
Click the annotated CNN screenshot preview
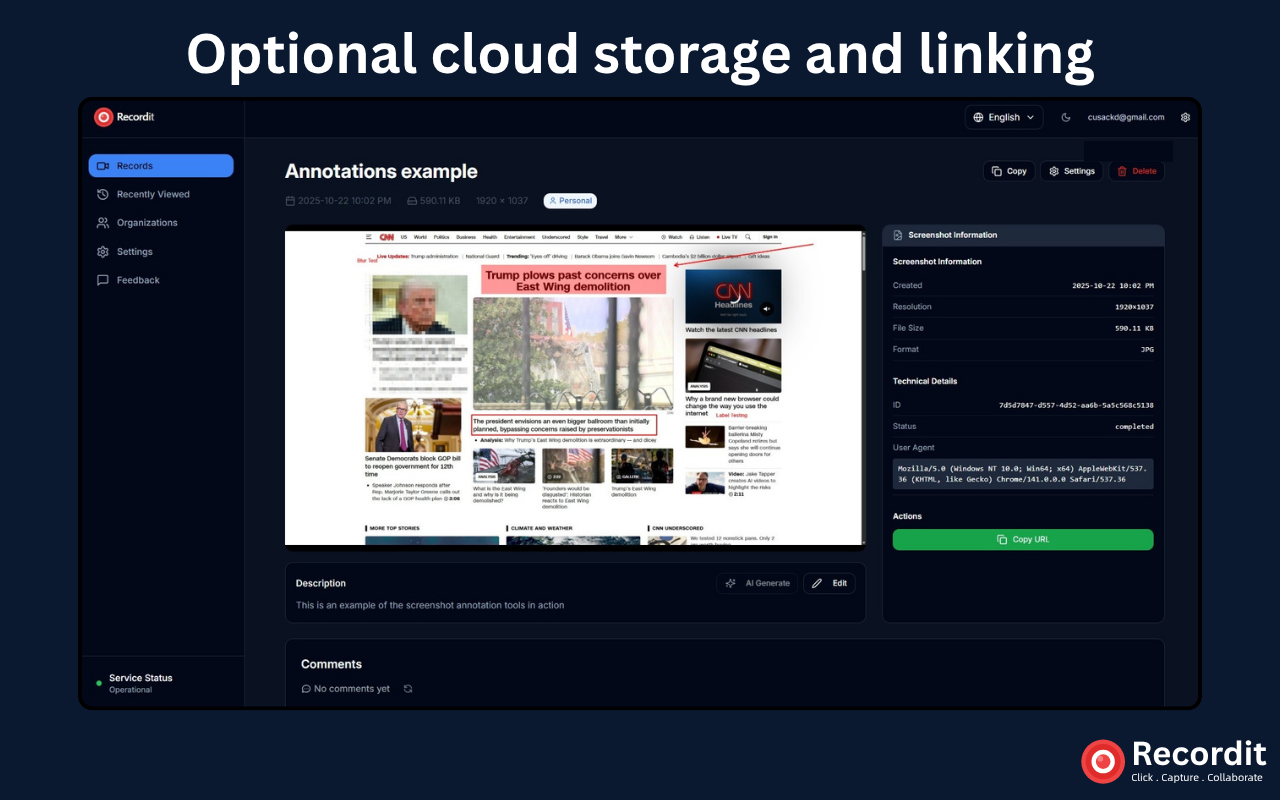pyautogui.click(x=573, y=388)
